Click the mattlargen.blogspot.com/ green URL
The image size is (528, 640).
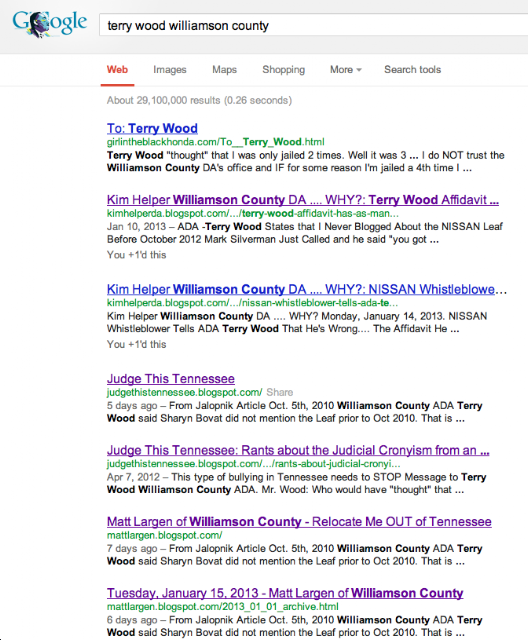(164, 535)
